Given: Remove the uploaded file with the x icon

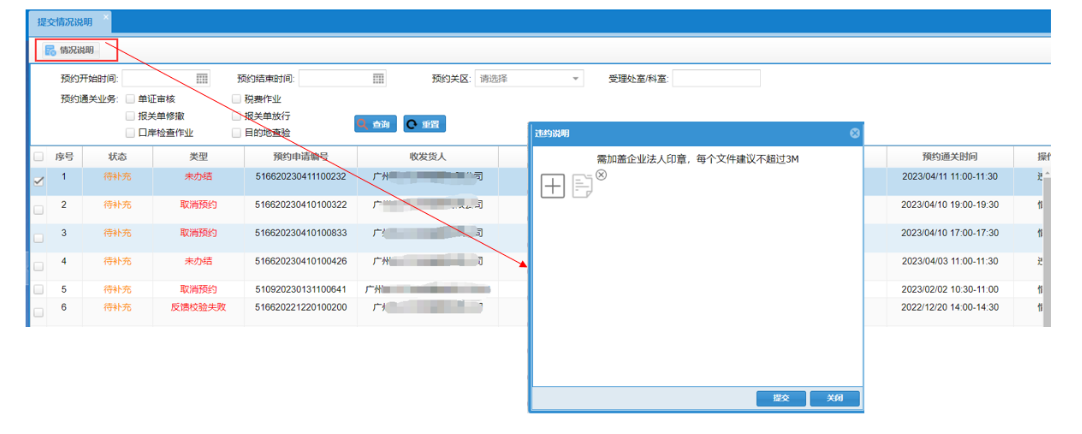Looking at the screenshot, I should [601, 175].
